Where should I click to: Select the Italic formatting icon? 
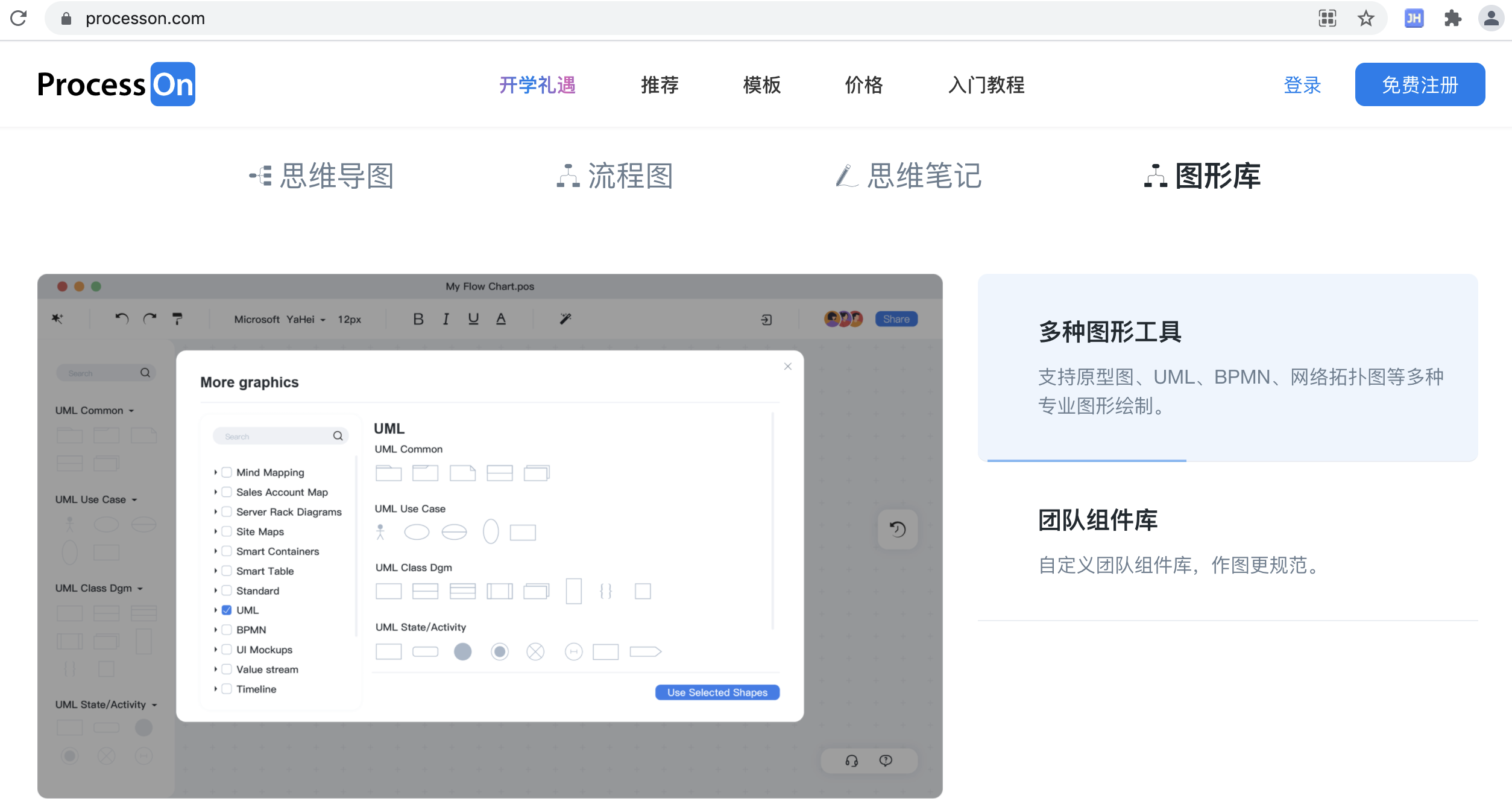tap(445, 319)
